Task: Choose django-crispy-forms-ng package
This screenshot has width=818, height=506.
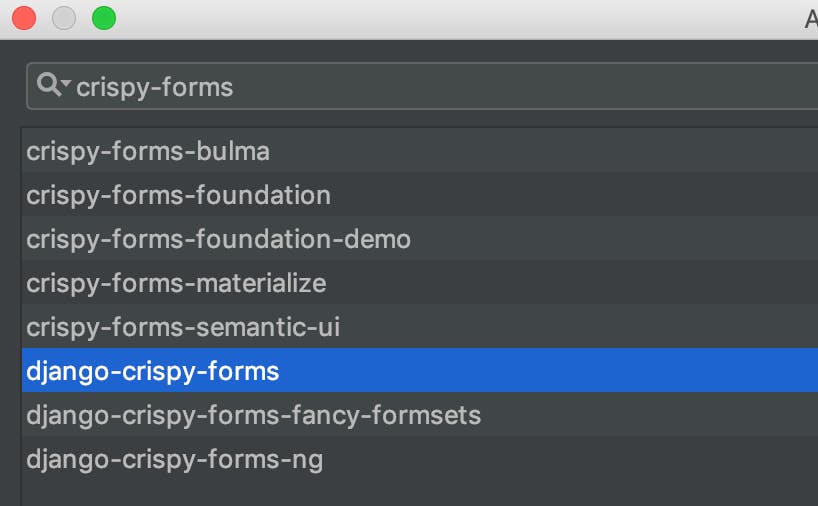Action: (174, 459)
